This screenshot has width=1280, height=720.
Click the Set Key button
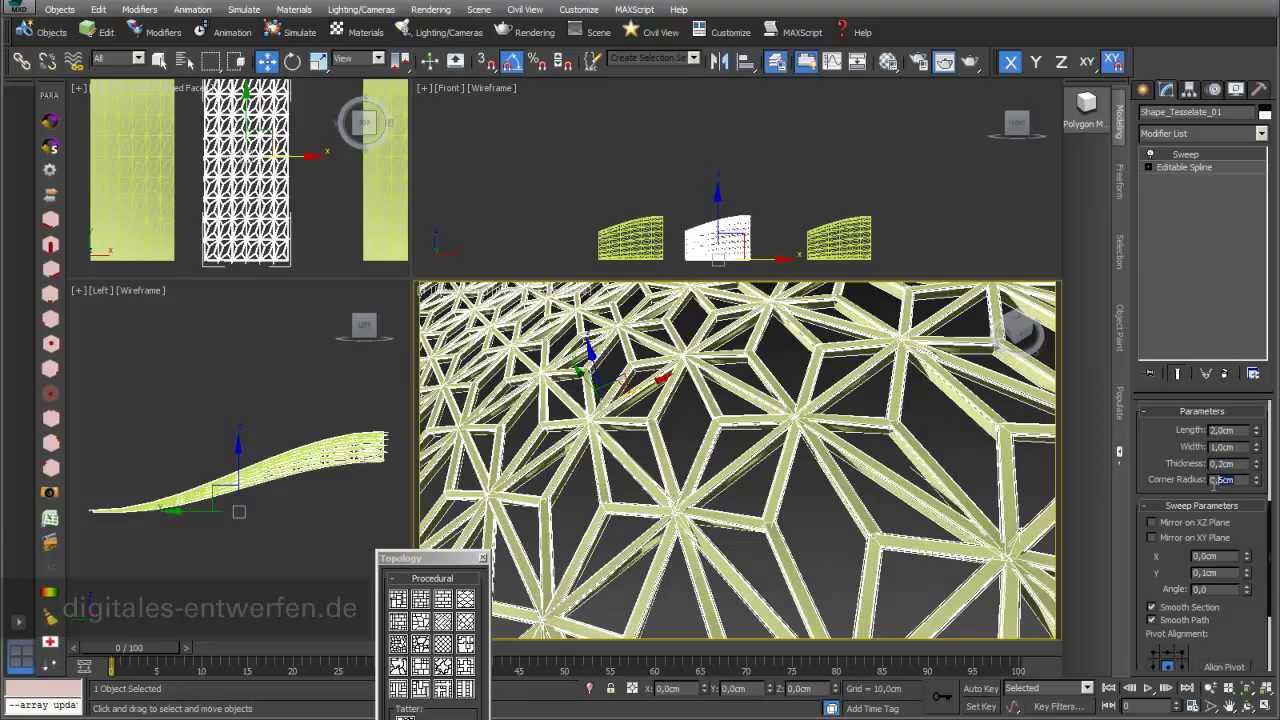pos(980,707)
